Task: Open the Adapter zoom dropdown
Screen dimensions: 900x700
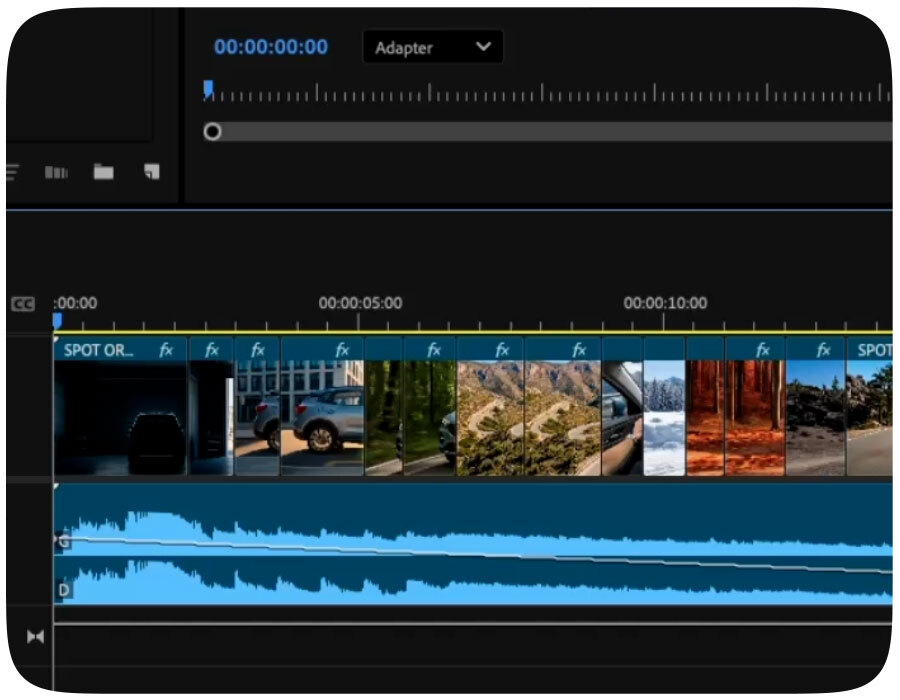Action: [x=432, y=47]
